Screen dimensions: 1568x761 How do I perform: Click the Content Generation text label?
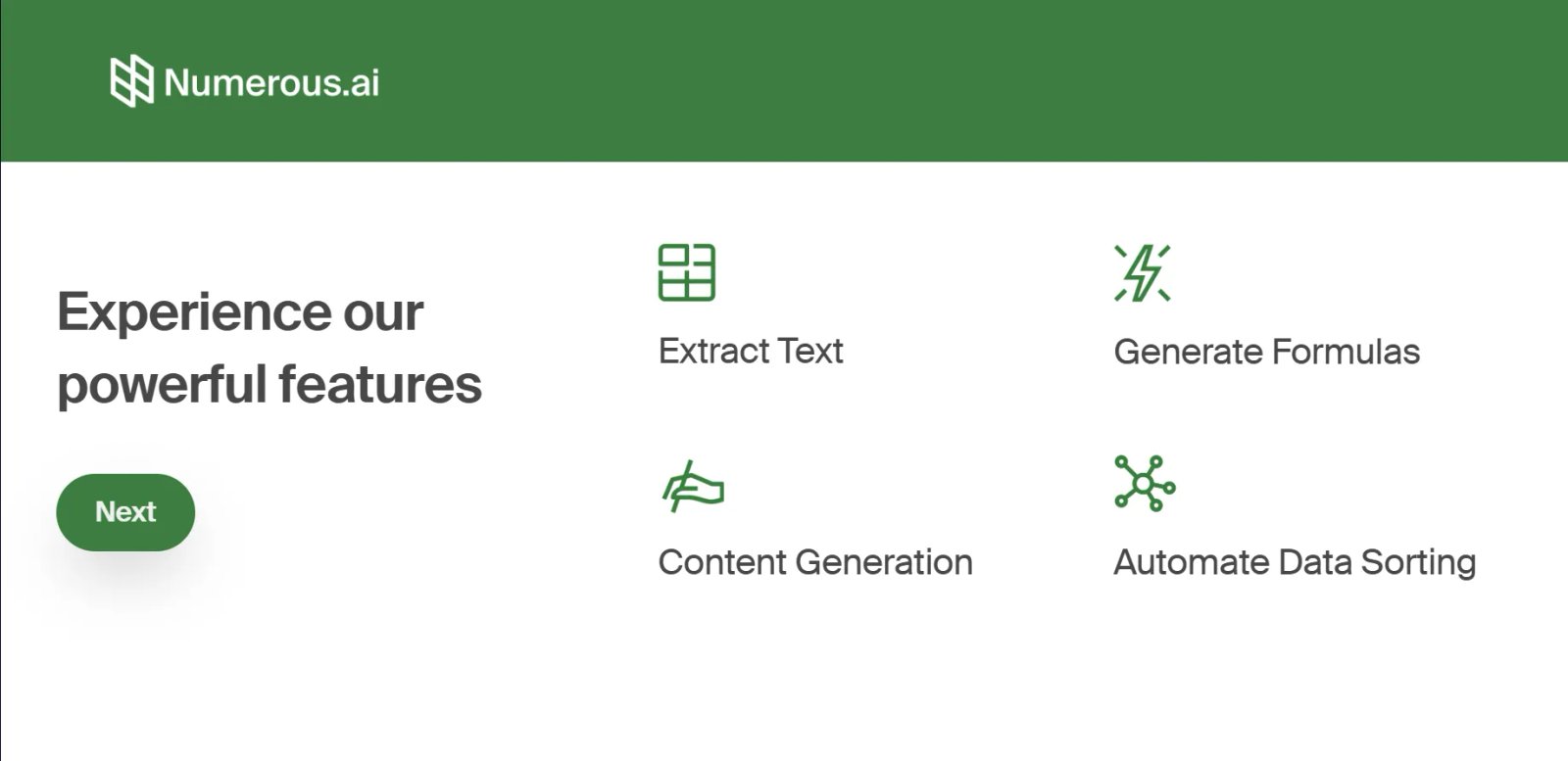pyautogui.click(x=815, y=561)
